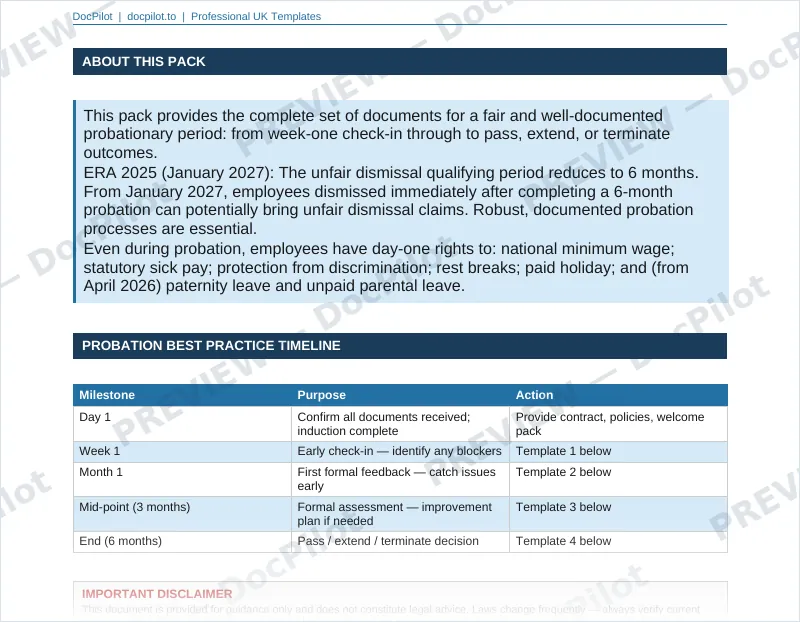This screenshot has height=622, width=800.
Task: Click the 'From January 2027, employees dismissed' paragraph
Action: point(388,210)
